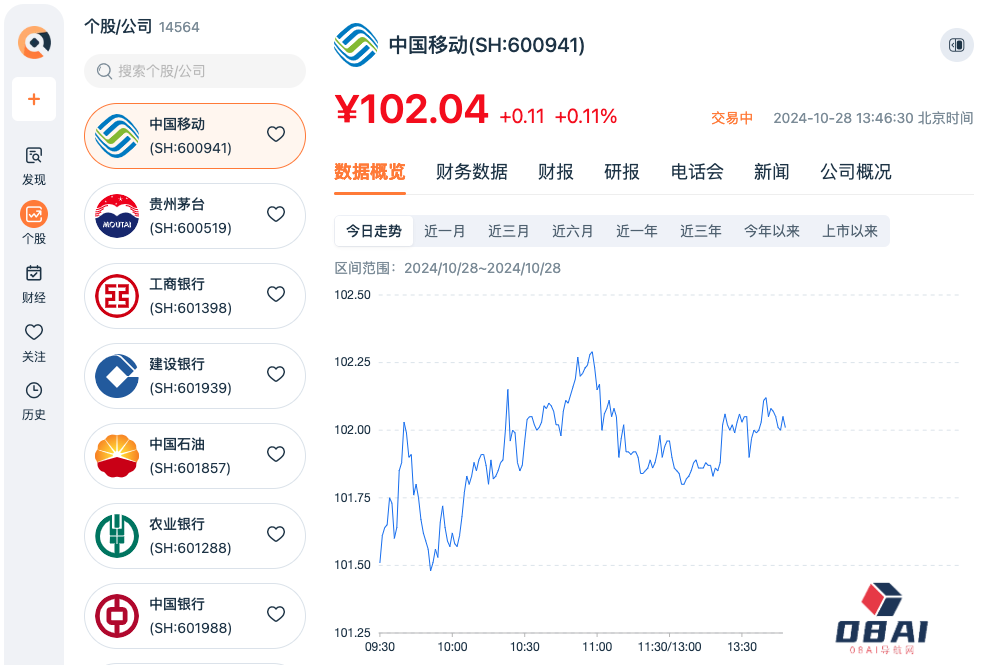This screenshot has height=665, width=989.
Task: Select the 近三月 chart range
Action: [508, 231]
